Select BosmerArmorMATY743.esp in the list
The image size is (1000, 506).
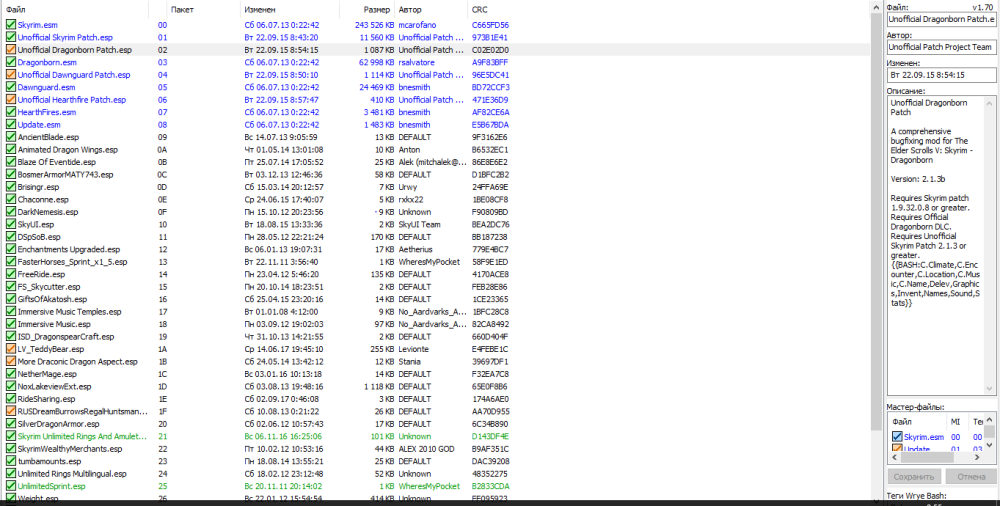click(x=66, y=174)
